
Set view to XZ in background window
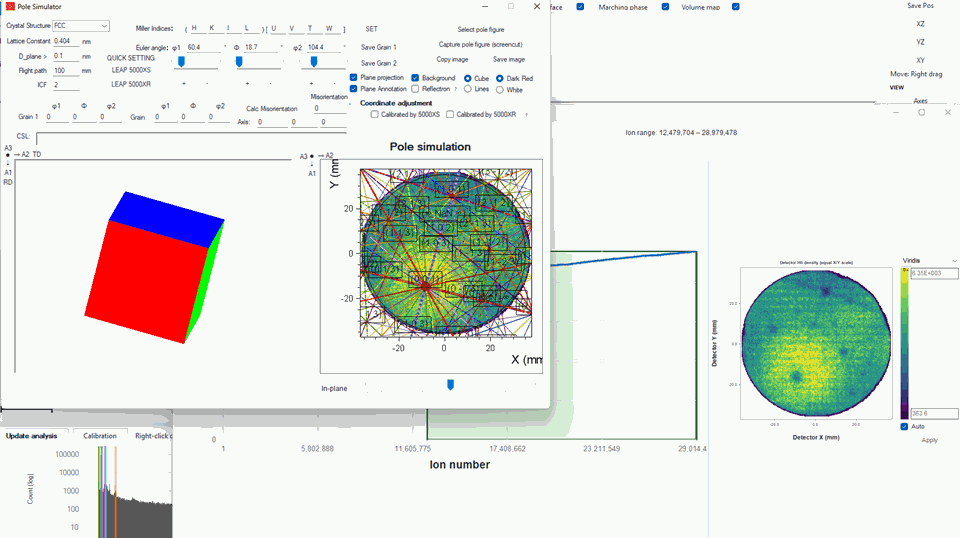920,24
